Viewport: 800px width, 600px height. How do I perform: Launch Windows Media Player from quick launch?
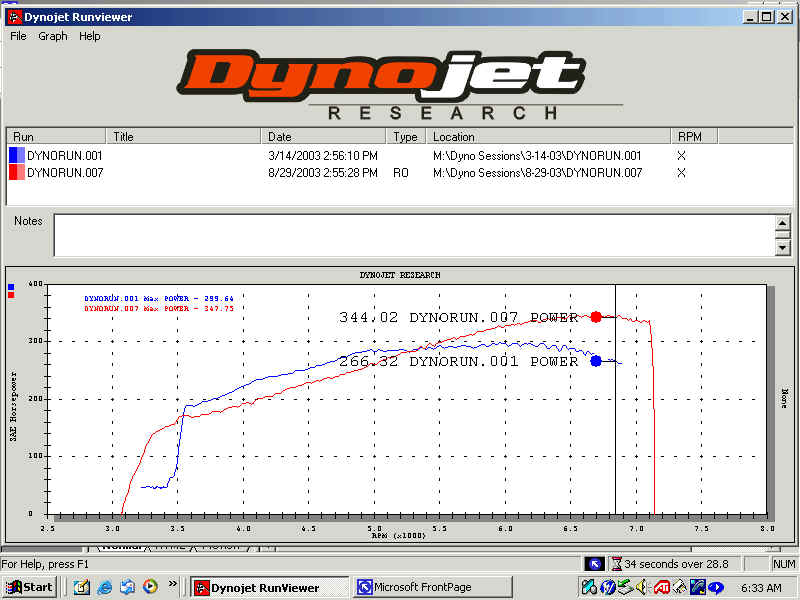point(150,587)
